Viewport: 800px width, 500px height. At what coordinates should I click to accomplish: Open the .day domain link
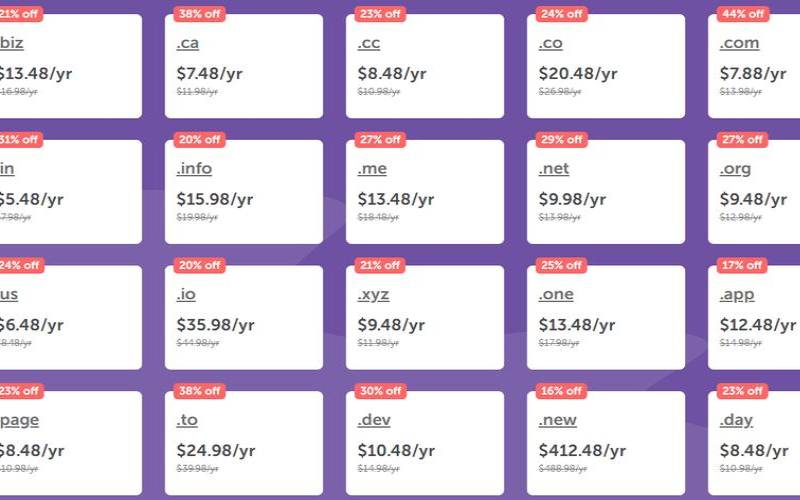click(736, 420)
